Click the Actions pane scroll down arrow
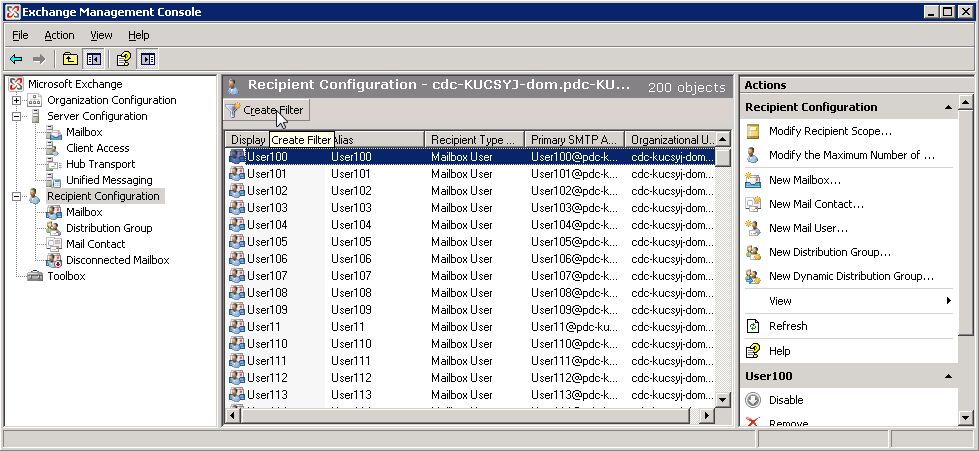Viewport: 979px width, 451px height. pyautogui.click(x=965, y=418)
